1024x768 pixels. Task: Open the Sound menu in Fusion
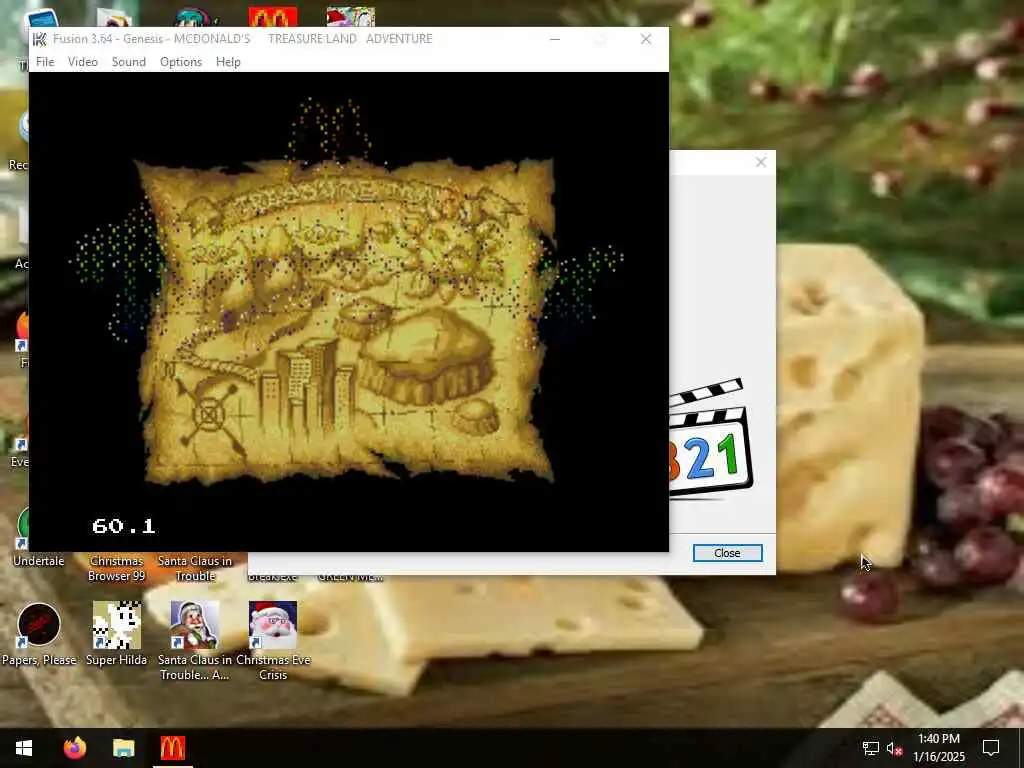click(x=129, y=61)
